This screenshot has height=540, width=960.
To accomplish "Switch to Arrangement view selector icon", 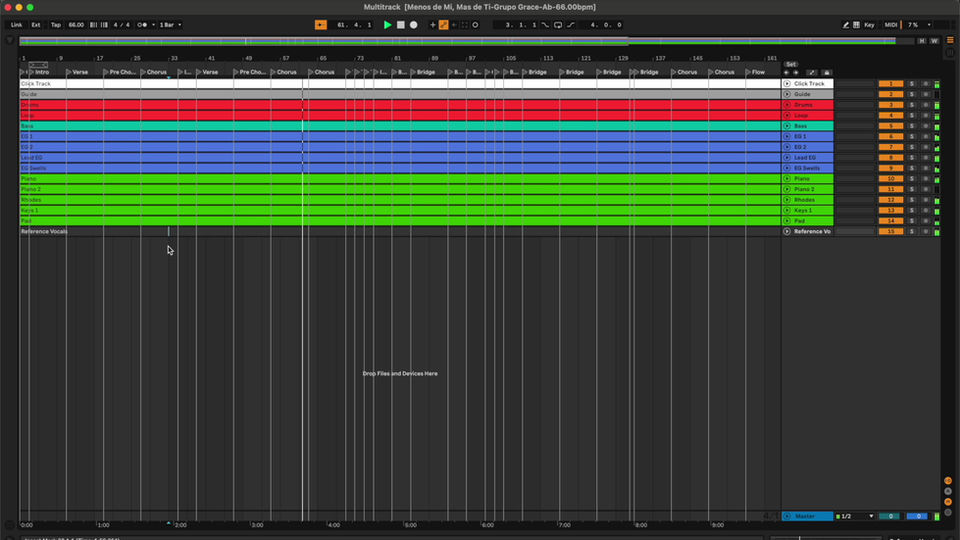I will (950, 40).
